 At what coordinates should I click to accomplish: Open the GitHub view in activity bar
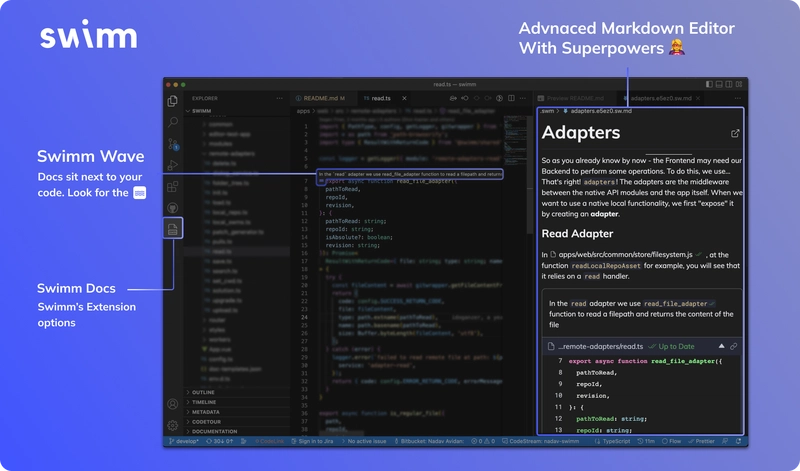(x=172, y=208)
